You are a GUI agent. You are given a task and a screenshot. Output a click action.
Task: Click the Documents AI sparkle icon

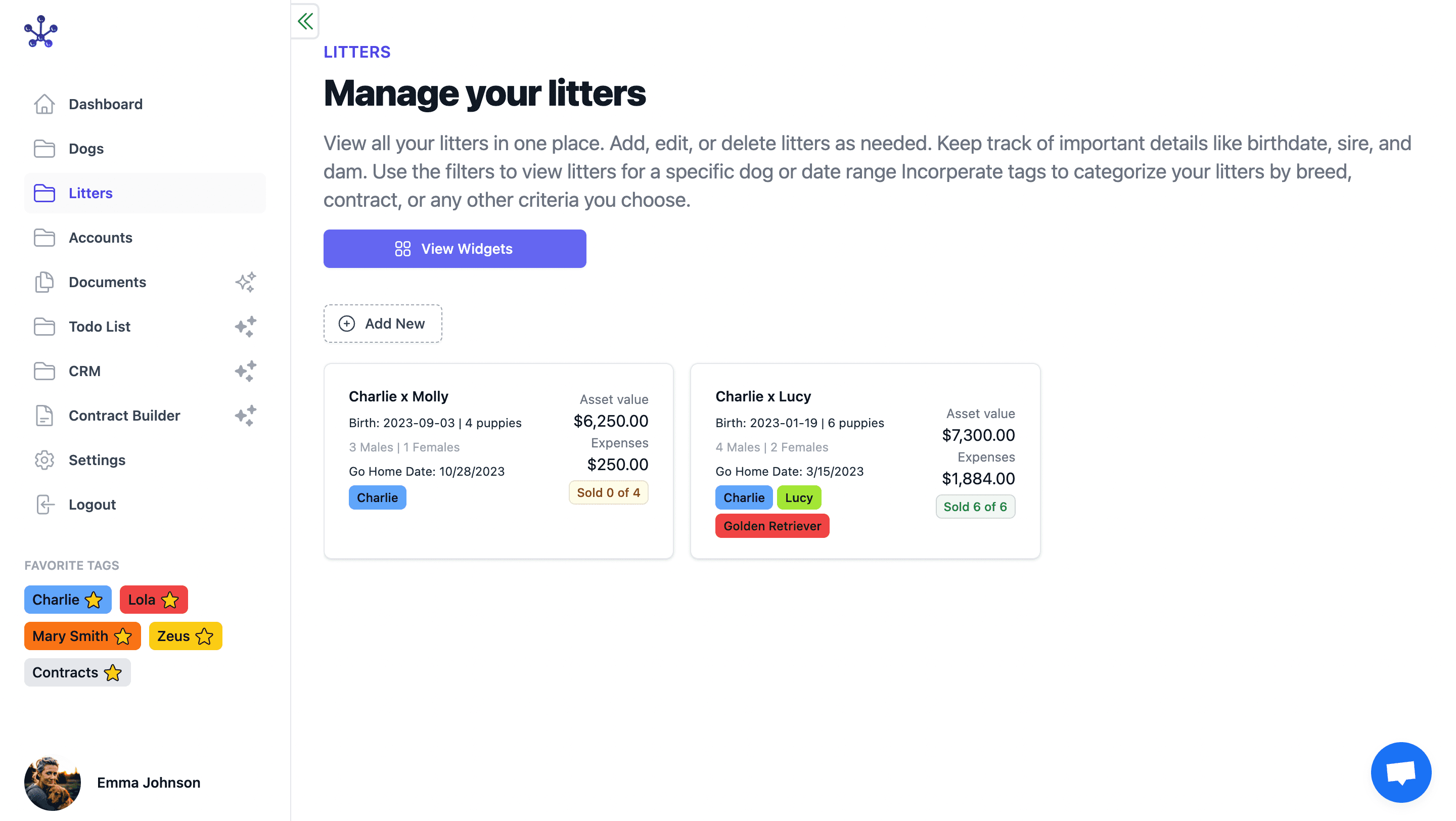coord(246,282)
